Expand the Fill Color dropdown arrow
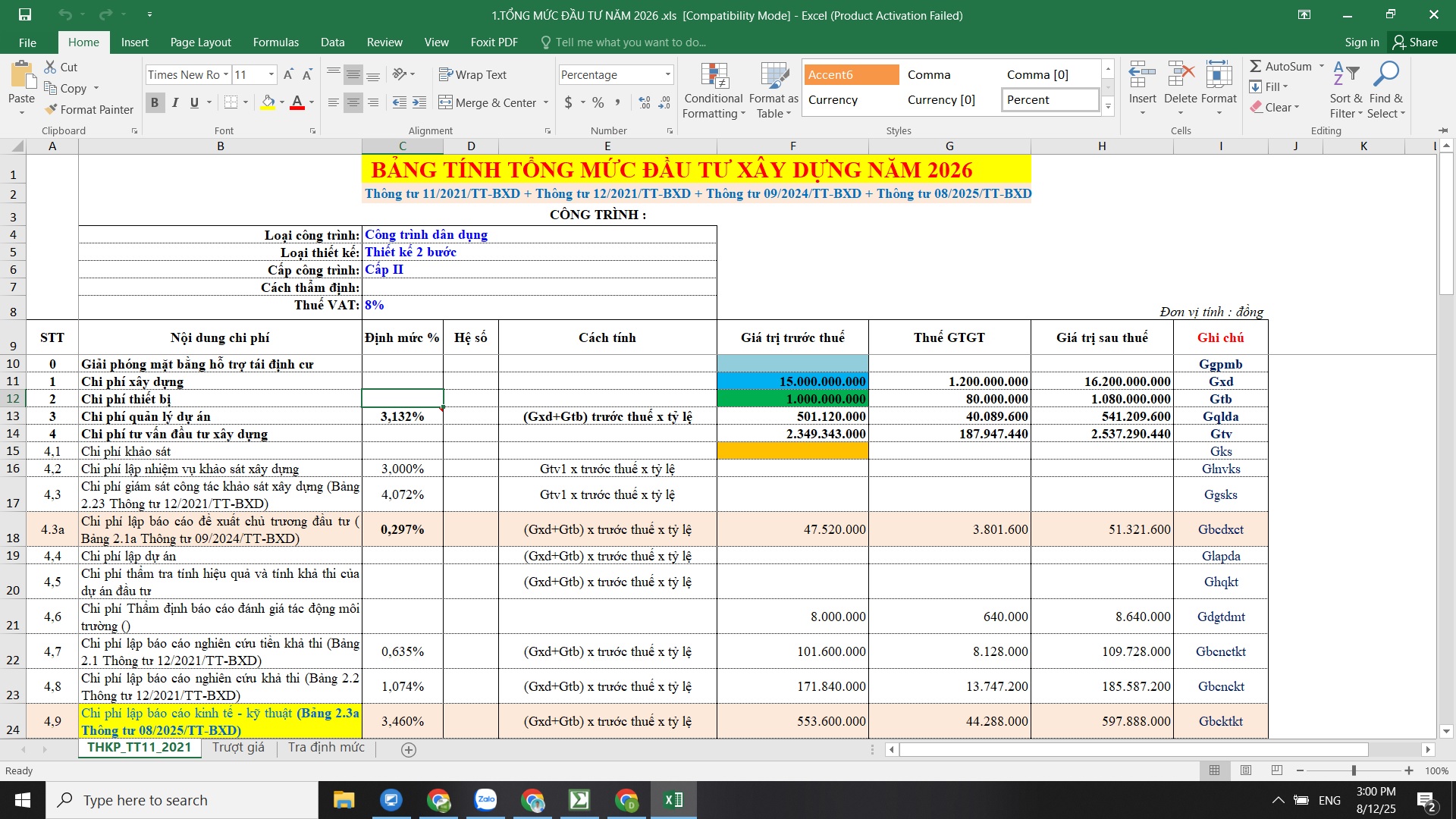 pos(281,102)
